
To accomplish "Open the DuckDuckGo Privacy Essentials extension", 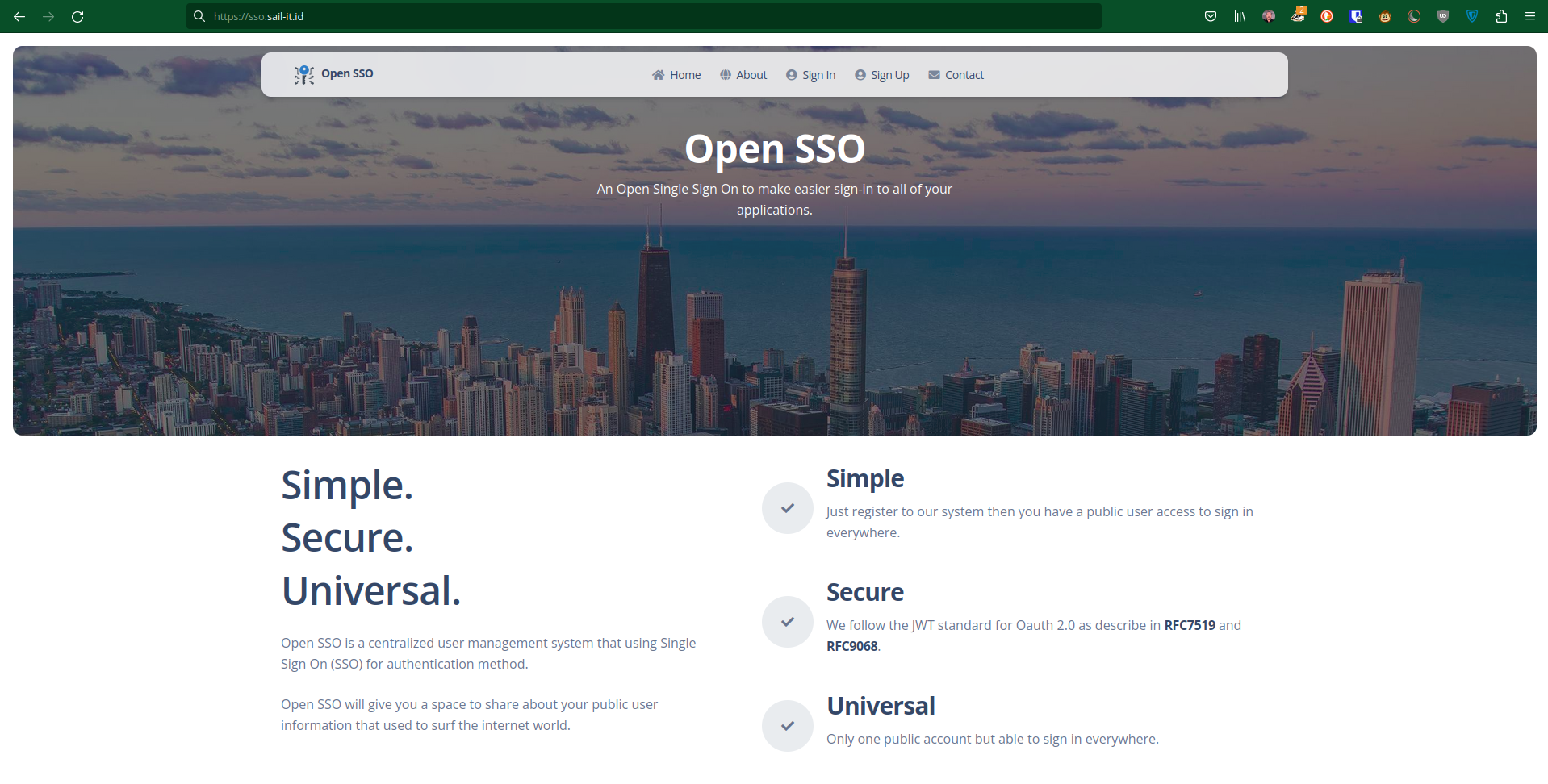I will 1327,16.
